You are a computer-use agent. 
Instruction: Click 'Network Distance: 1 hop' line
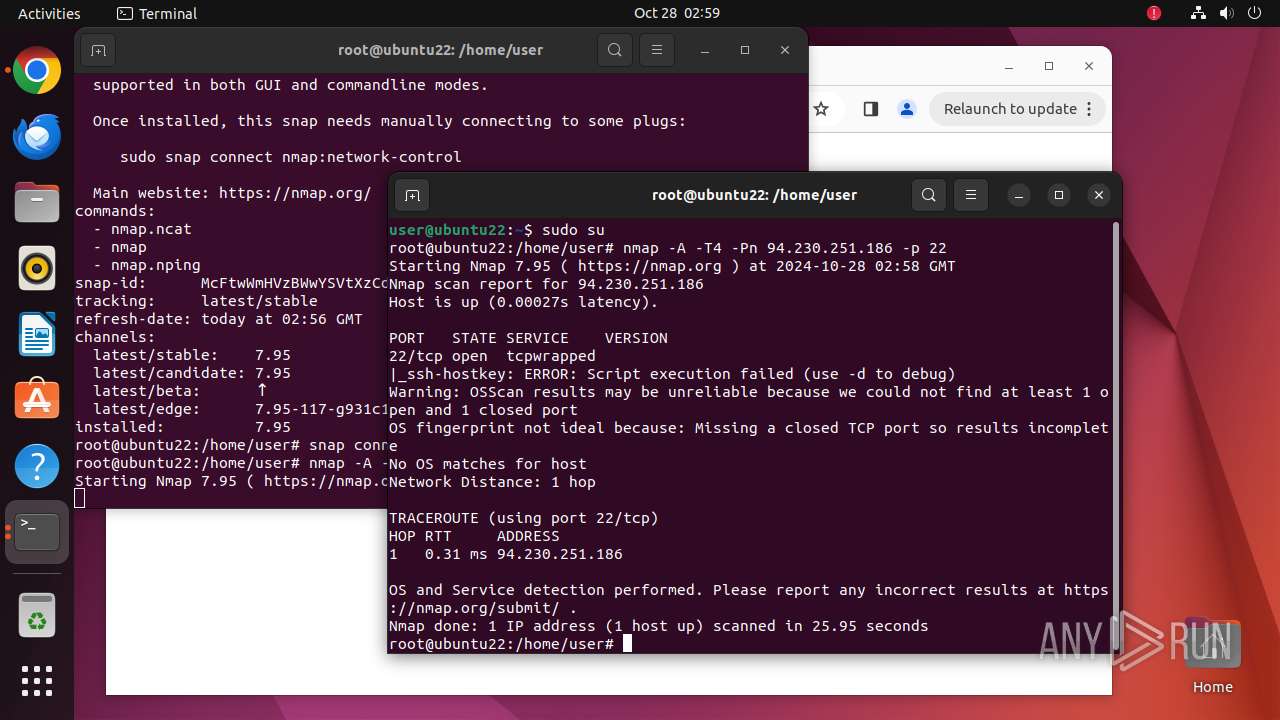pos(492,482)
